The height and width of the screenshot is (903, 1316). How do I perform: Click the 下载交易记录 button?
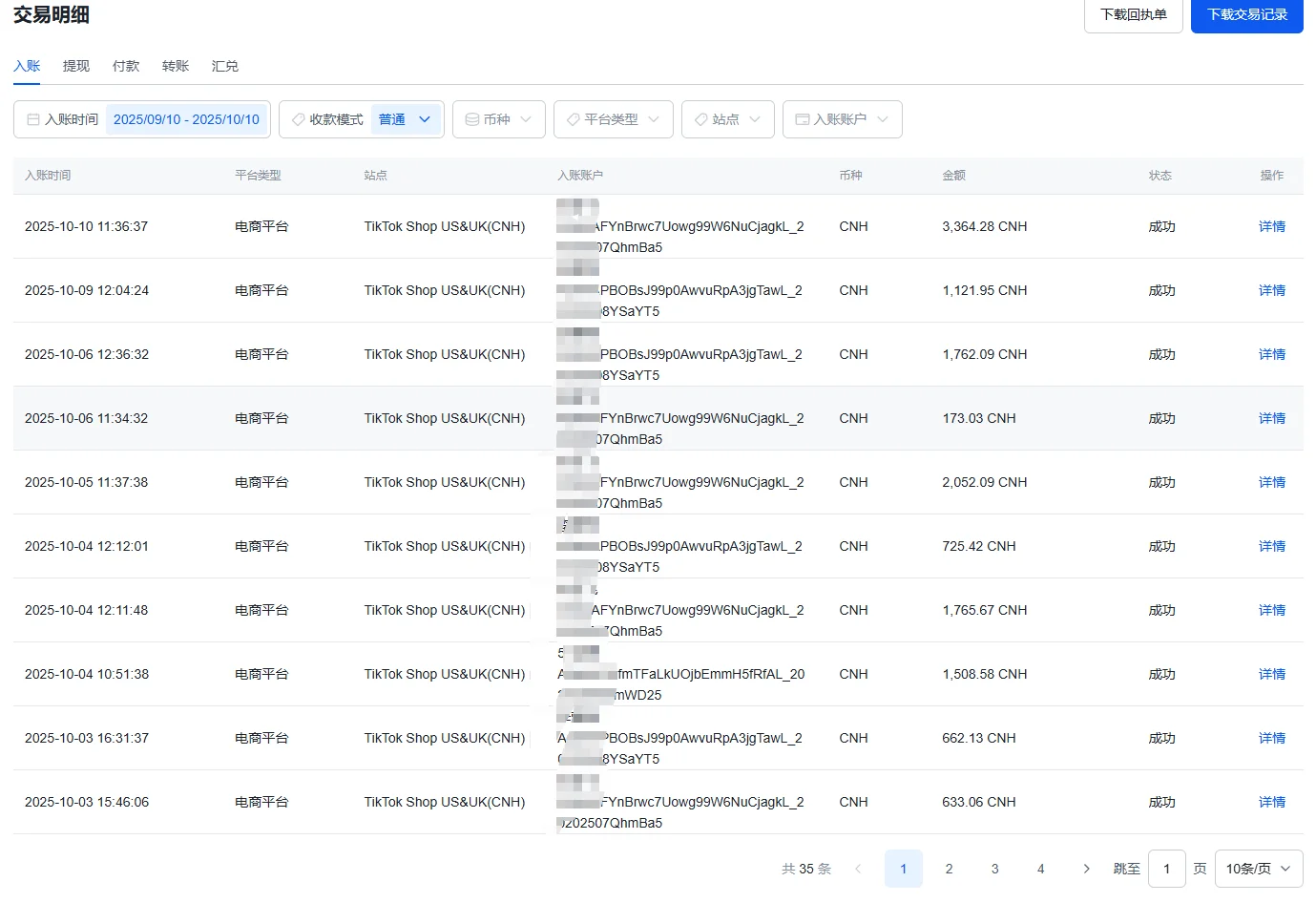[1247, 14]
